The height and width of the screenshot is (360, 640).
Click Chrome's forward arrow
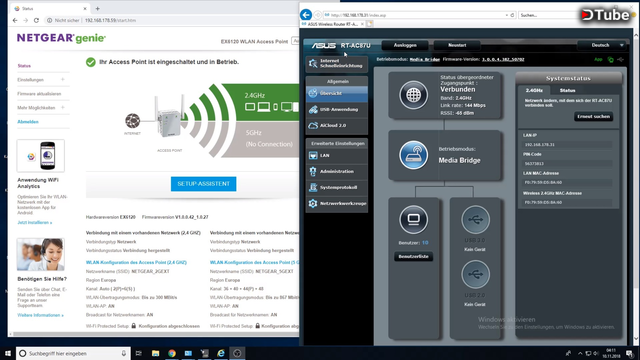point(25,20)
